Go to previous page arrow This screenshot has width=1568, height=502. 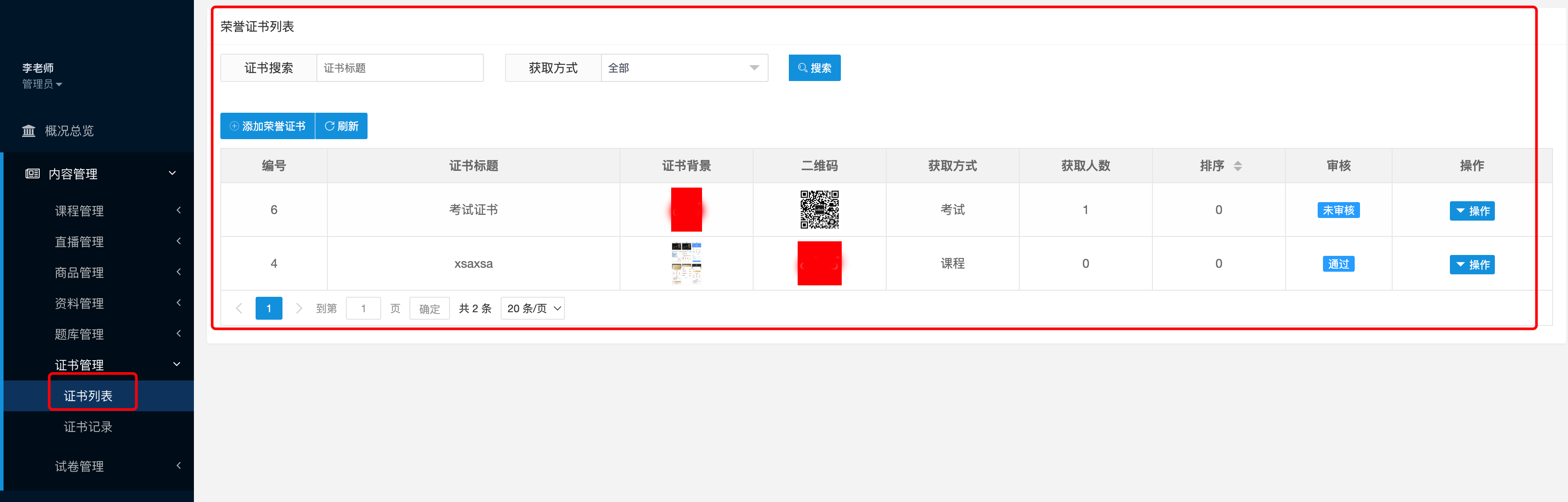(239, 309)
